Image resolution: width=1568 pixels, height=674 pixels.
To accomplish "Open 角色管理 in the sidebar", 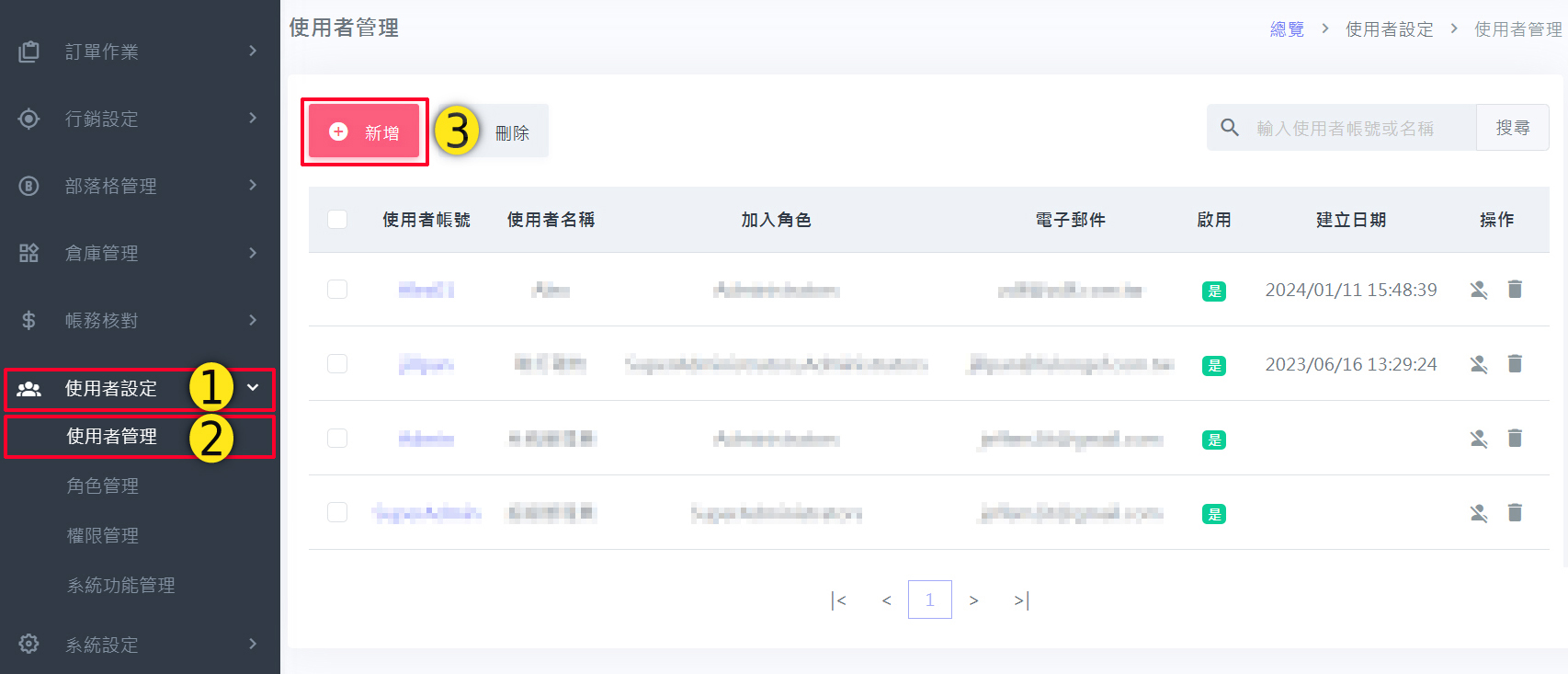I will pos(103,486).
